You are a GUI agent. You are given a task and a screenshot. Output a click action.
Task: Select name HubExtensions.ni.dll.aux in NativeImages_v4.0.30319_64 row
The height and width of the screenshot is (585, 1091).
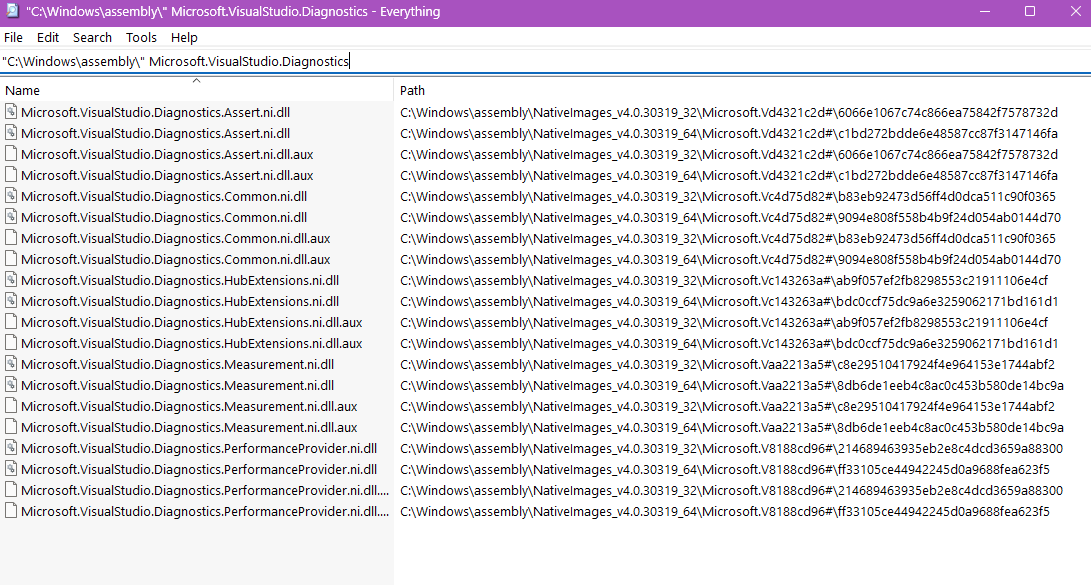point(191,343)
